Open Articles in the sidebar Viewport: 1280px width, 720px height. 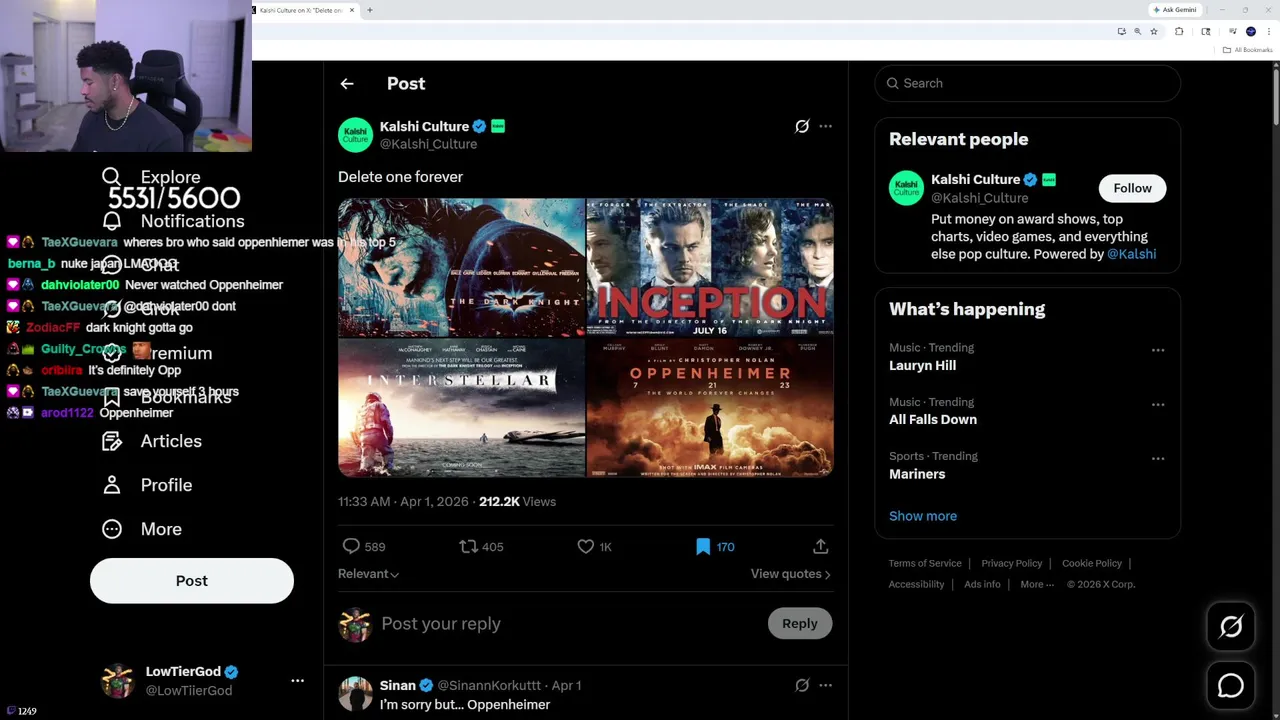(x=171, y=441)
